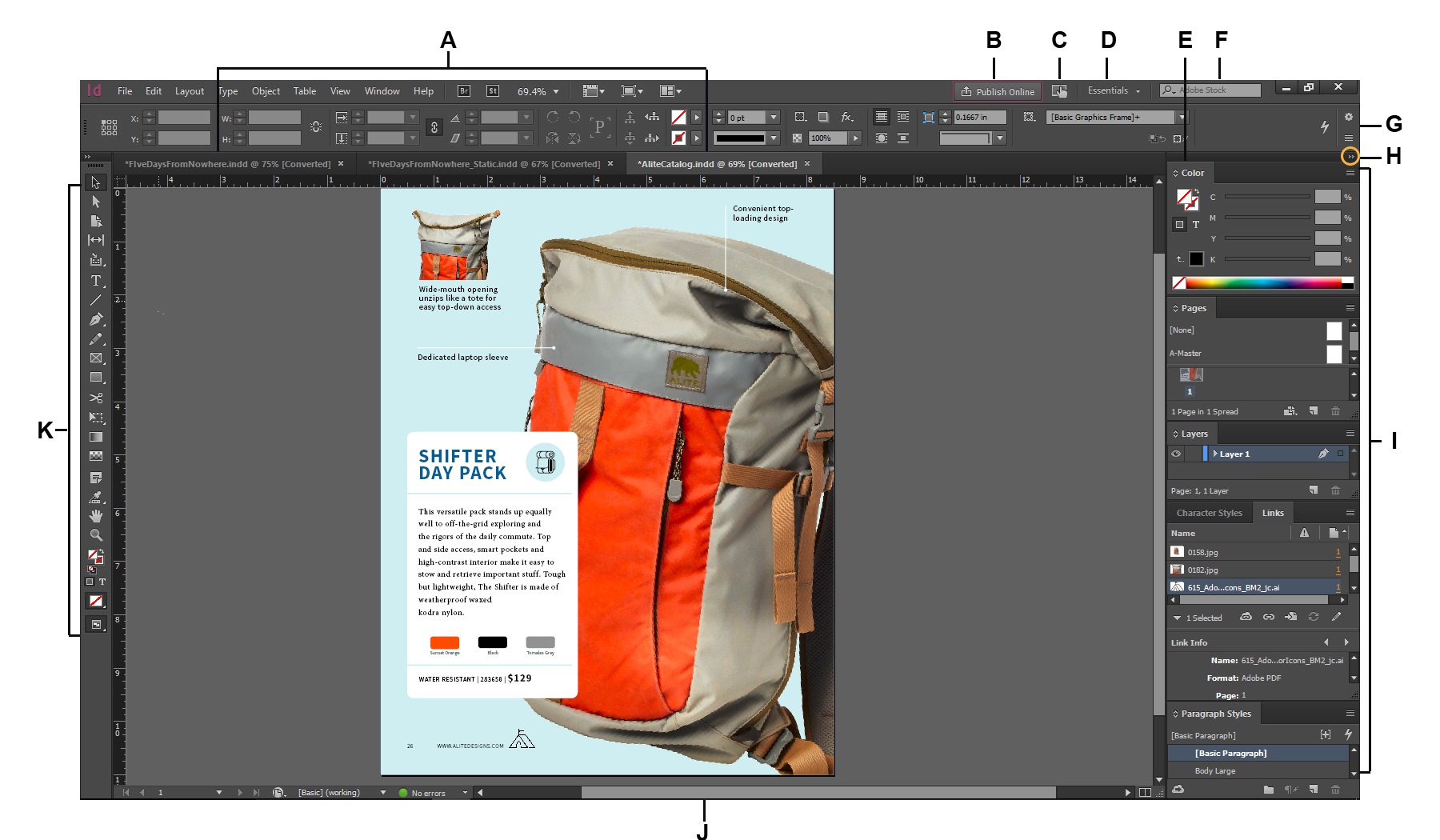Select the Pencil tool
This screenshot has width=1440, height=840.
point(96,338)
